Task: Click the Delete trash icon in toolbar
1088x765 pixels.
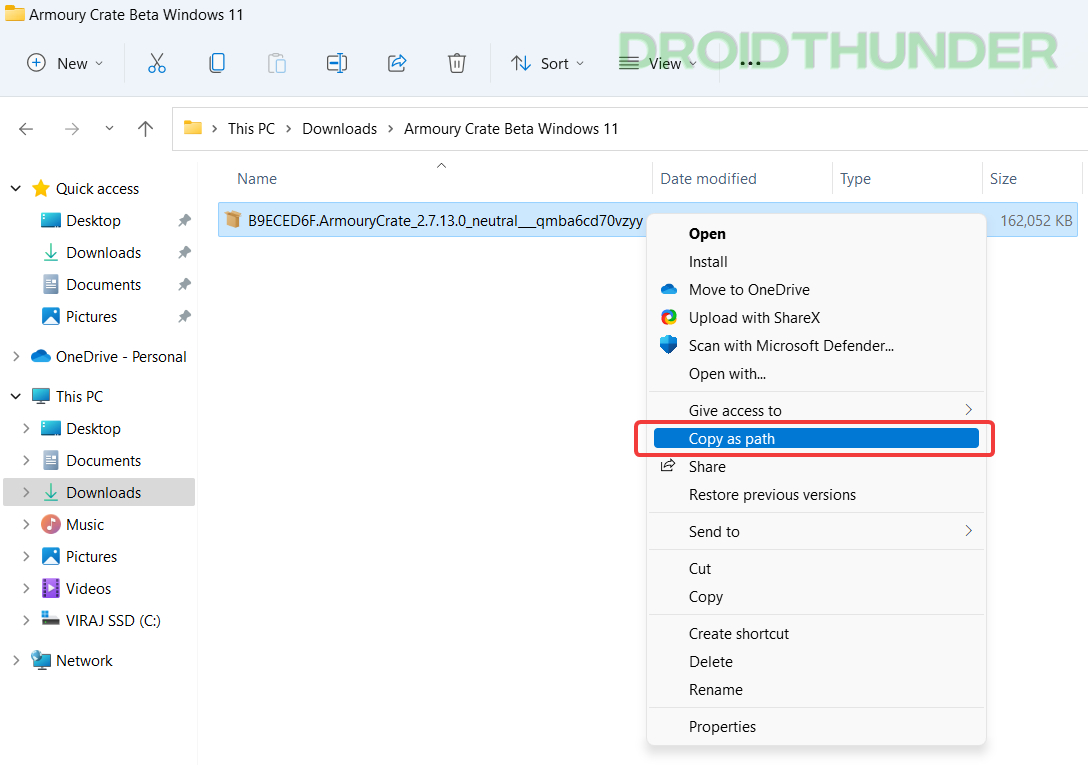Action: pos(457,63)
